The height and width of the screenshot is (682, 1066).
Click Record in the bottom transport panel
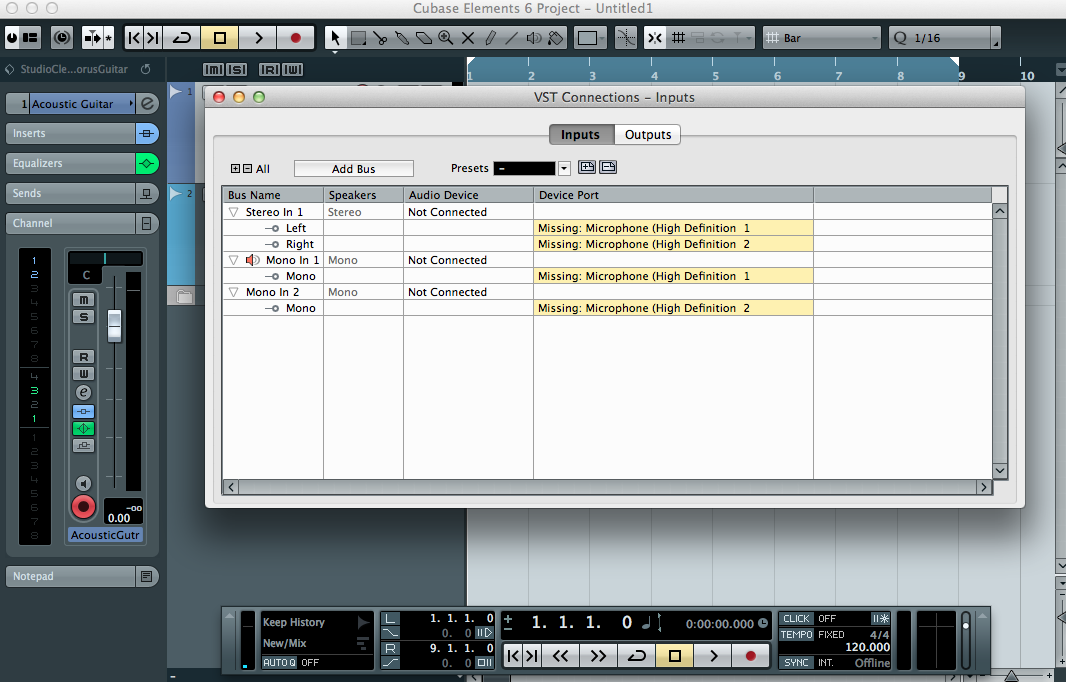(x=751, y=655)
